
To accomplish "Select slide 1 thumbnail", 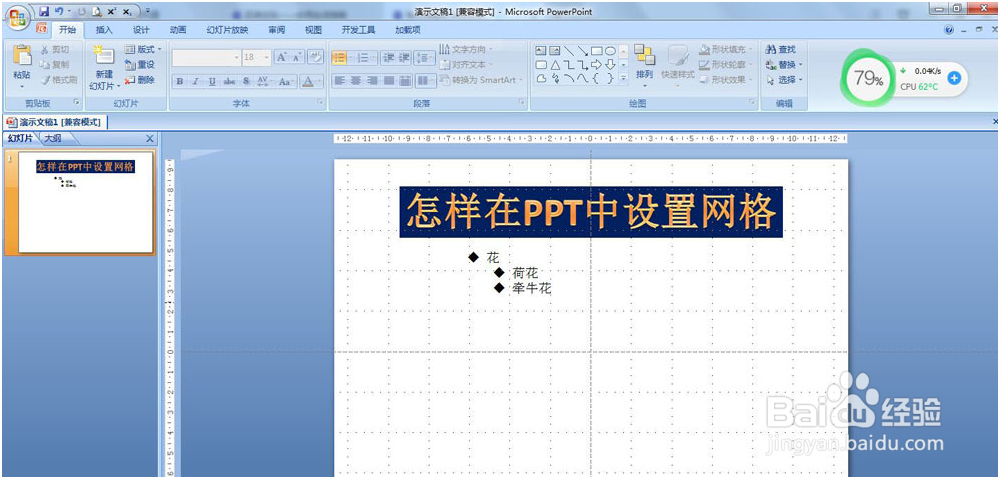I will pos(85,202).
